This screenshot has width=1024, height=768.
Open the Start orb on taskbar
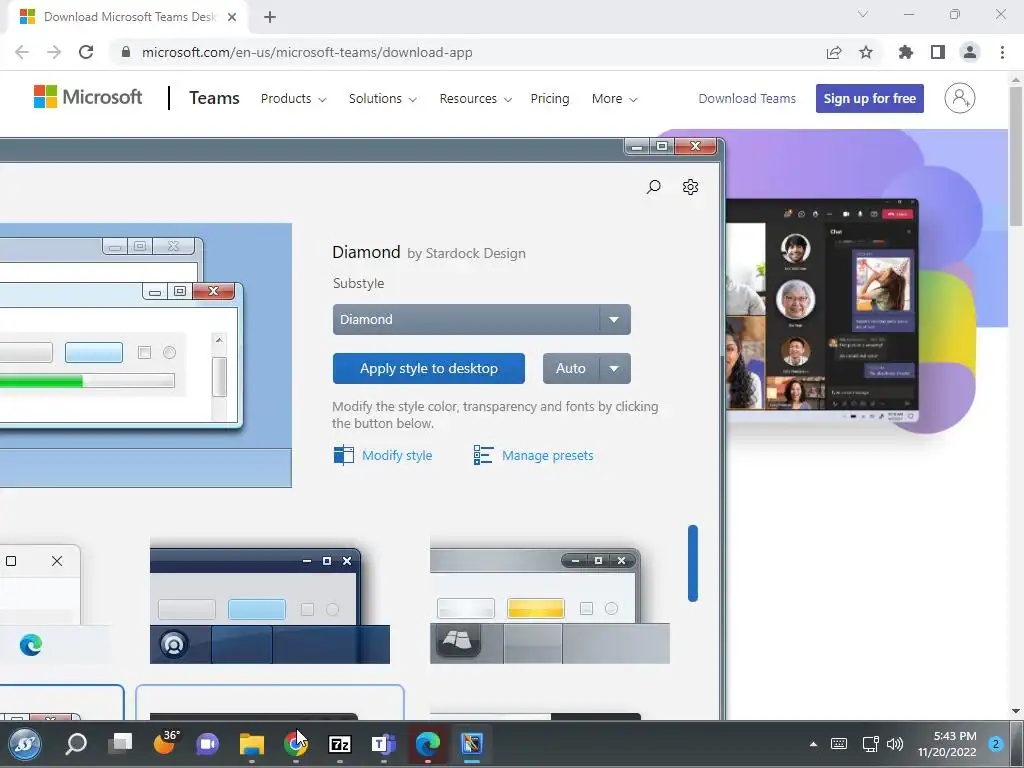(25, 744)
